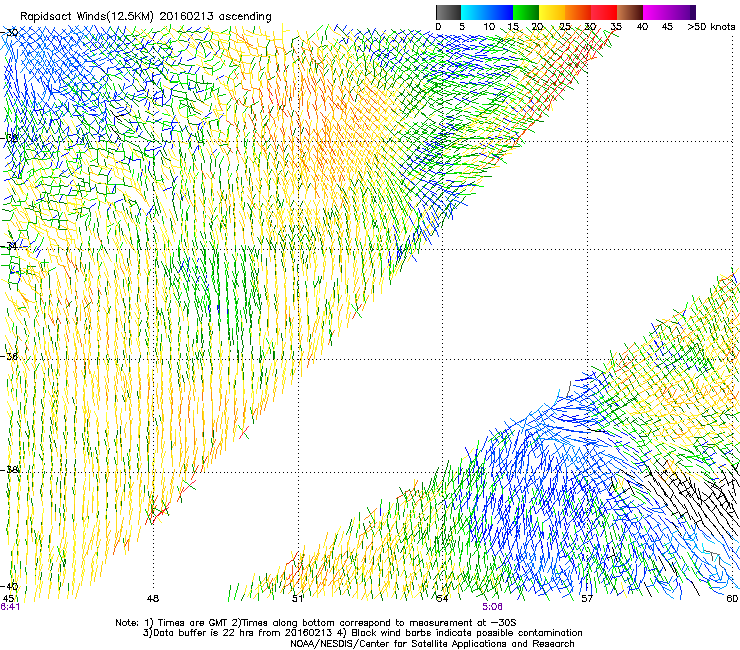Click the magenta 40-45 knots legend swatch
The width and height of the screenshot is (740, 650).
tap(656, 12)
